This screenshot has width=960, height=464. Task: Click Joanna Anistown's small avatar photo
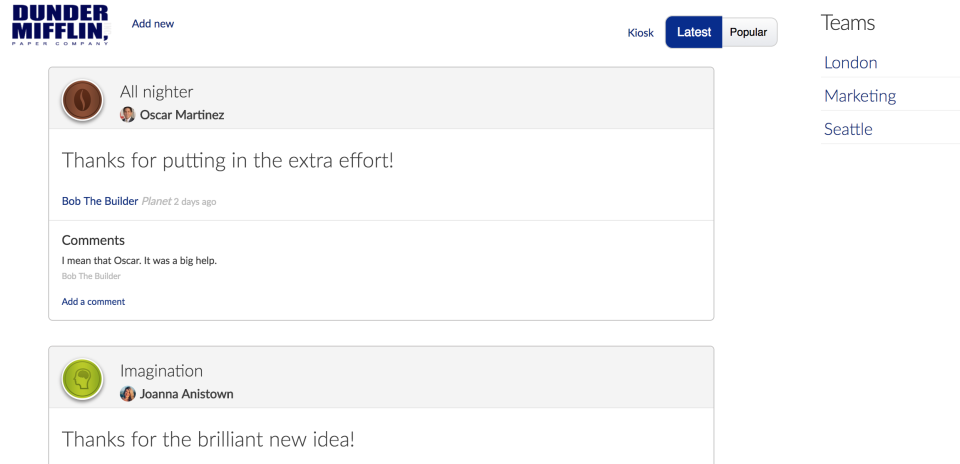click(x=127, y=394)
